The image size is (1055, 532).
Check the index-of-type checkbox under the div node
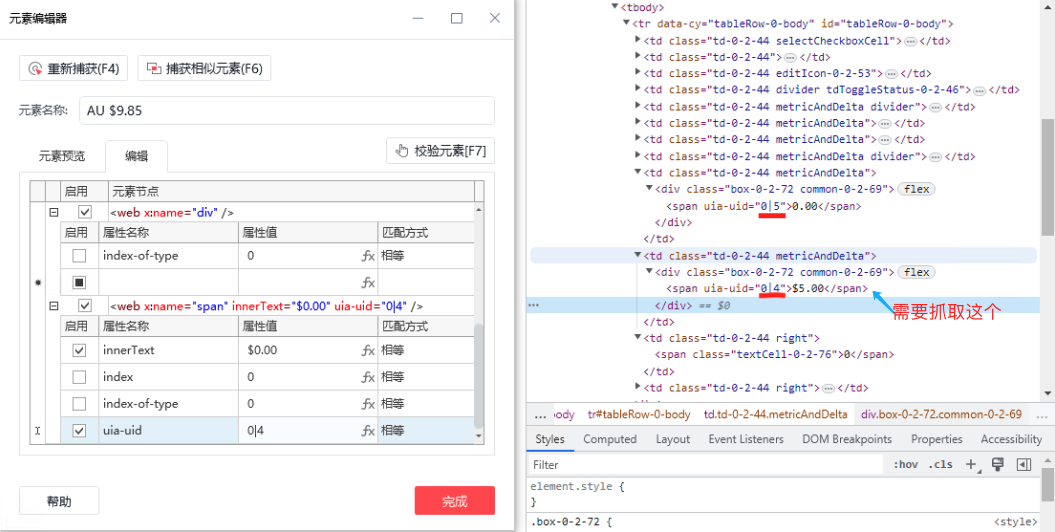79,256
